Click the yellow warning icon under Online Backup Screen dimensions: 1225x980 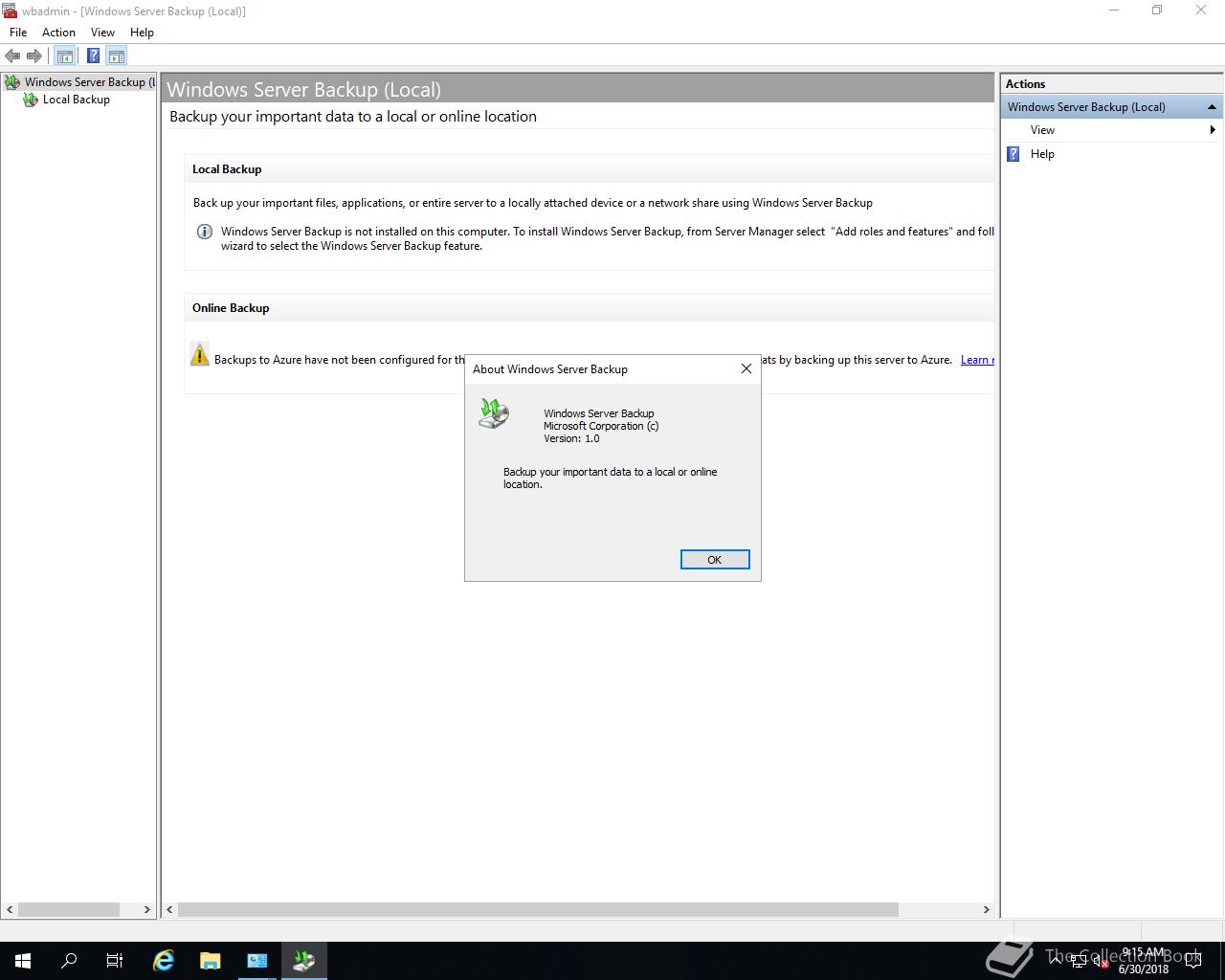pyautogui.click(x=199, y=354)
